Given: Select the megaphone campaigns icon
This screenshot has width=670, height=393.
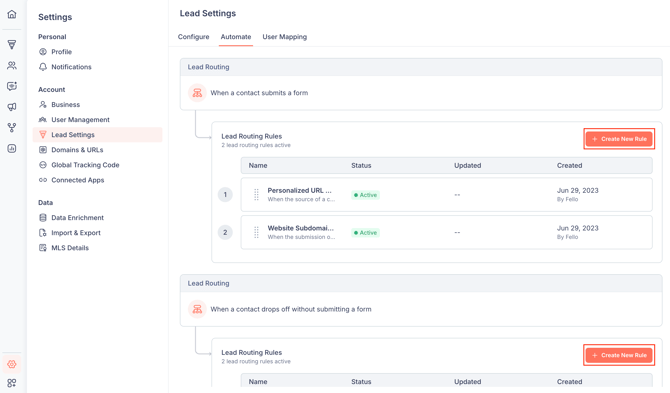Looking at the screenshot, I should click(x=12, y=107).
